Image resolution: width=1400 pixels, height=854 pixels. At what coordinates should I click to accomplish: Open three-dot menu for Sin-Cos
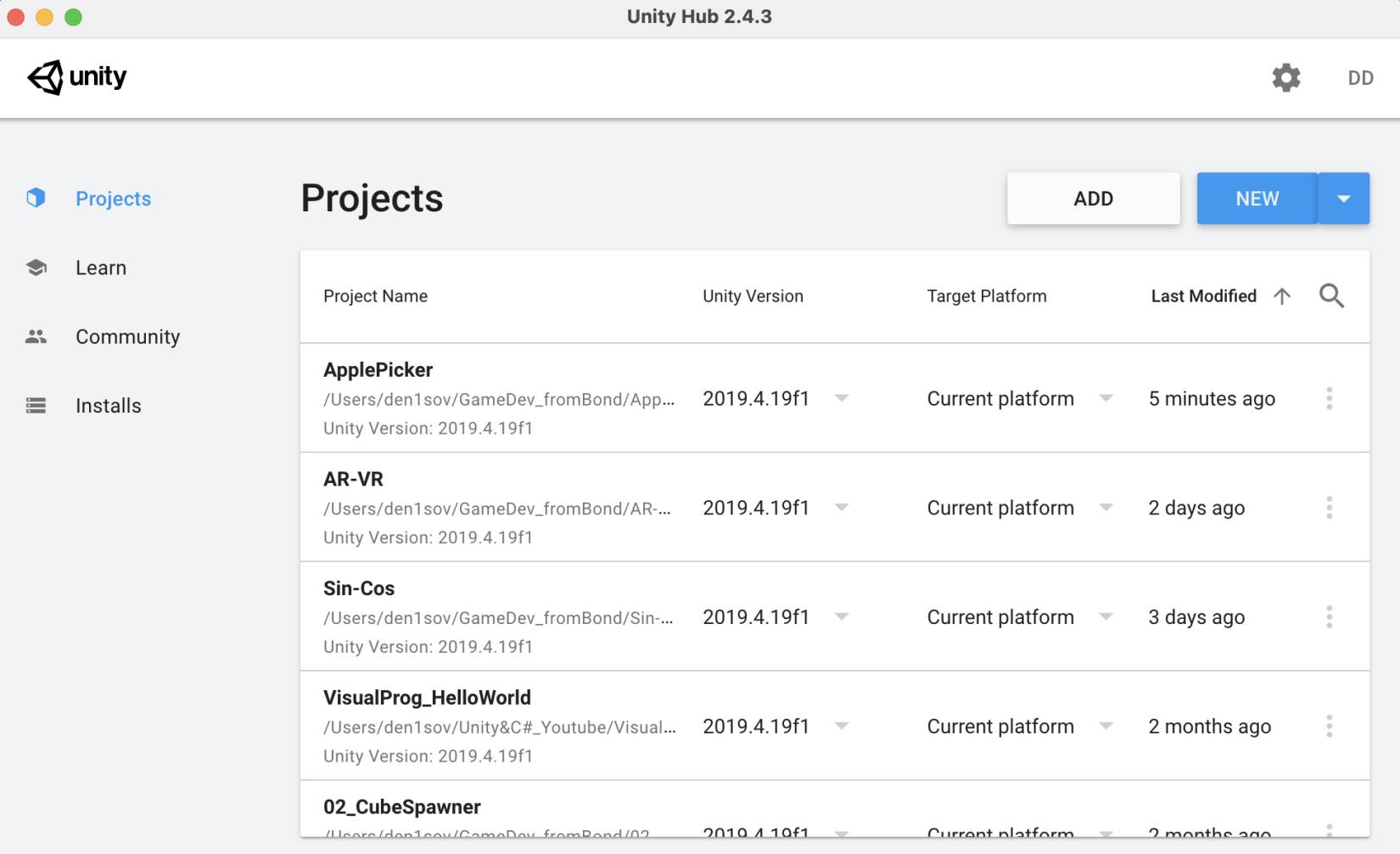(x=1330, y=617)
